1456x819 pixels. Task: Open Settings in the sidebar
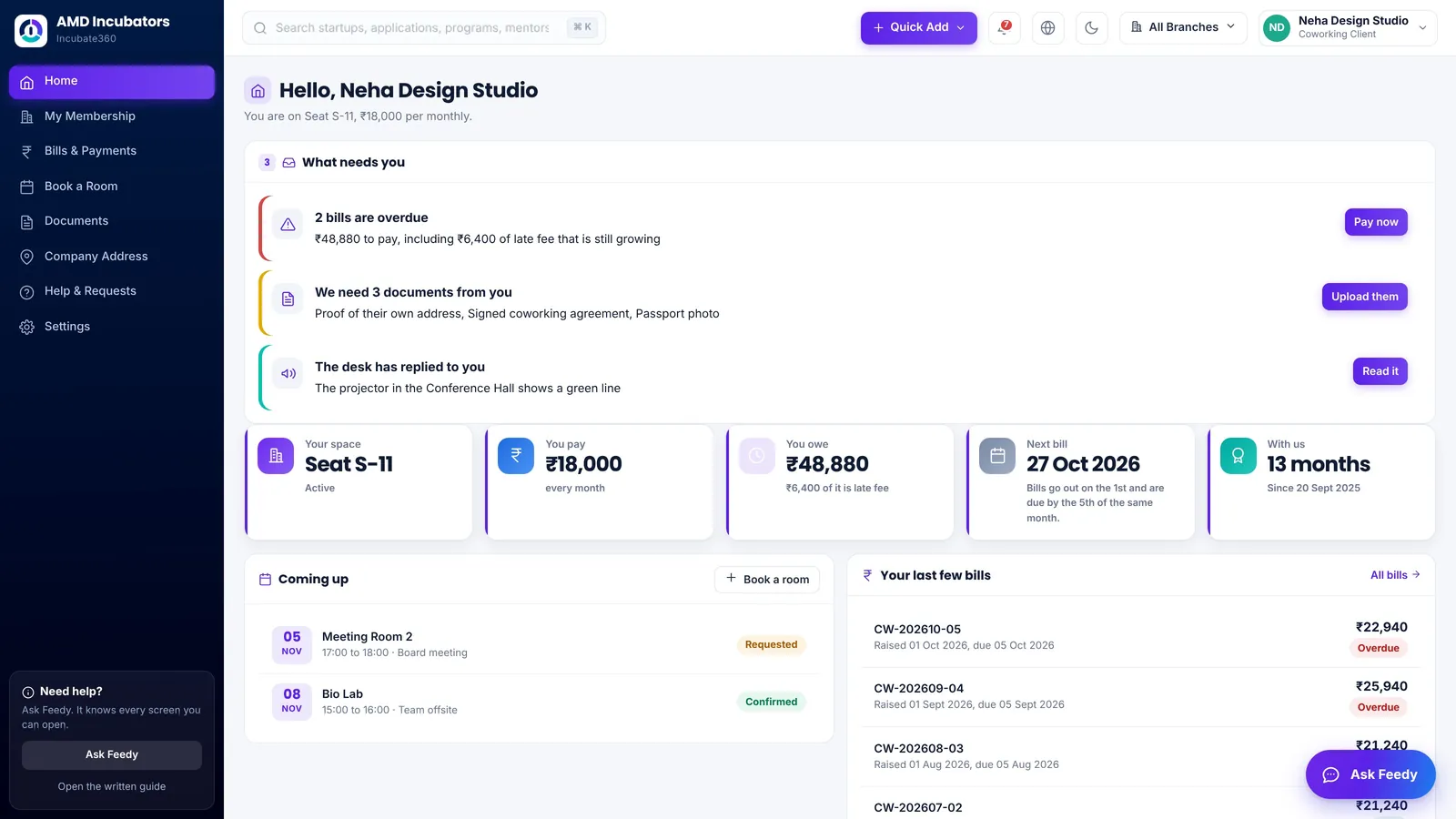[112, 327]
